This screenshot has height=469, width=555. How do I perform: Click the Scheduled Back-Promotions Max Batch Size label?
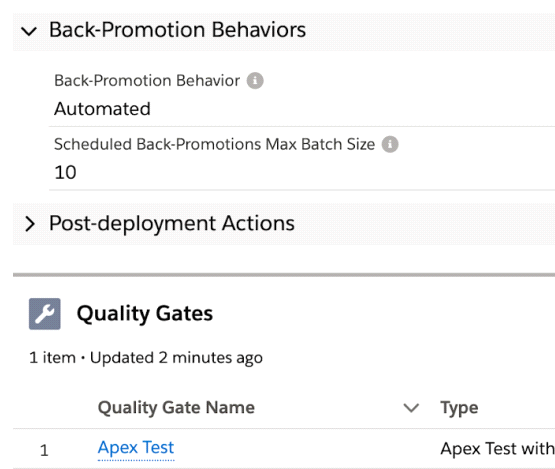pyautogui.click(x=214, y=144)
